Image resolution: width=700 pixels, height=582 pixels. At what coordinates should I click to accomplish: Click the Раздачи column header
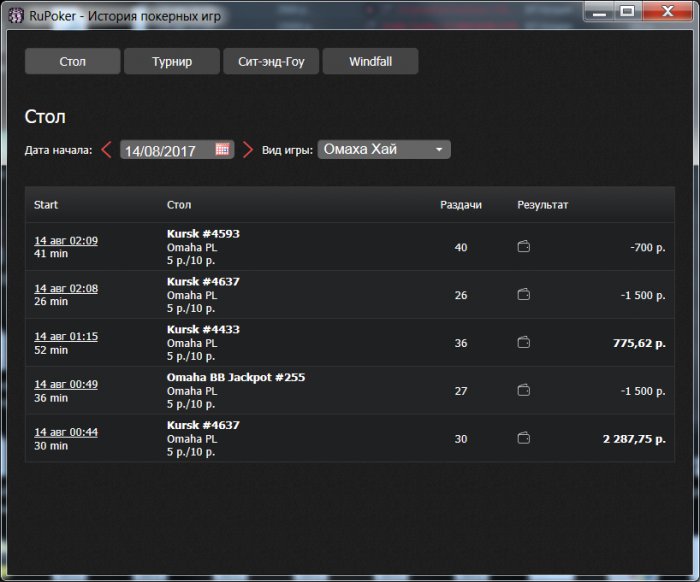point(461,205)
